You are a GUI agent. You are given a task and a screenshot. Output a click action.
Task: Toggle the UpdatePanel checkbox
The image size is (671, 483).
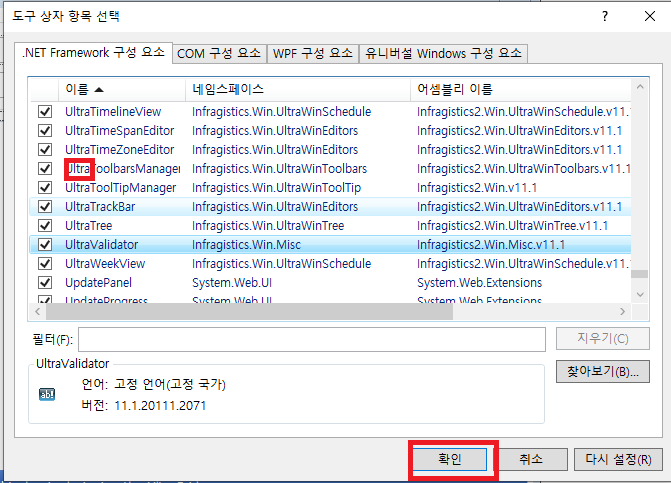45,283
